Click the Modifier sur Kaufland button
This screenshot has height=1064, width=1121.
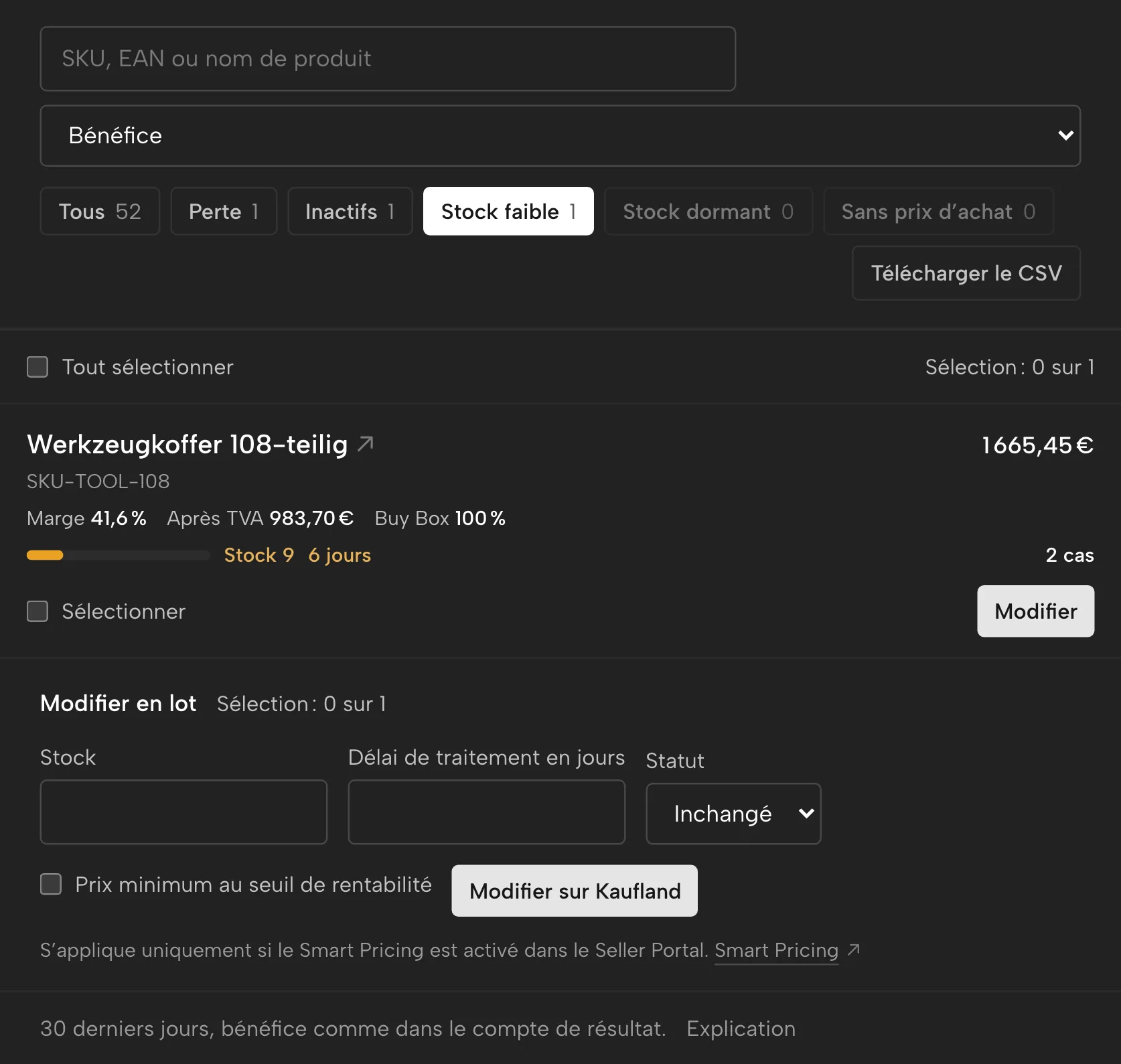[x=575, y=891]
